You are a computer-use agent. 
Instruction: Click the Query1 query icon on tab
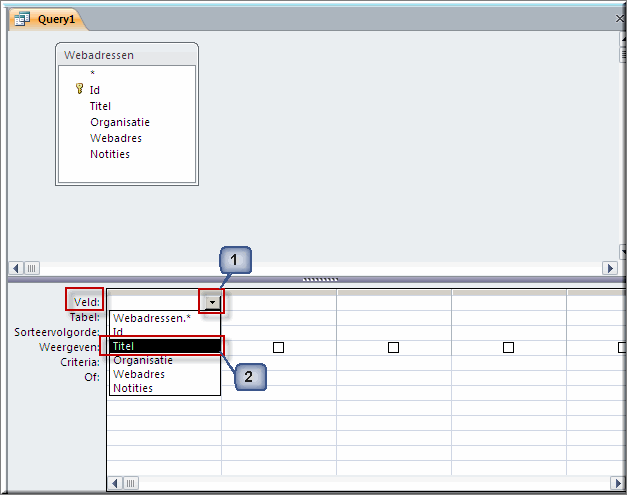coord(22,19)
